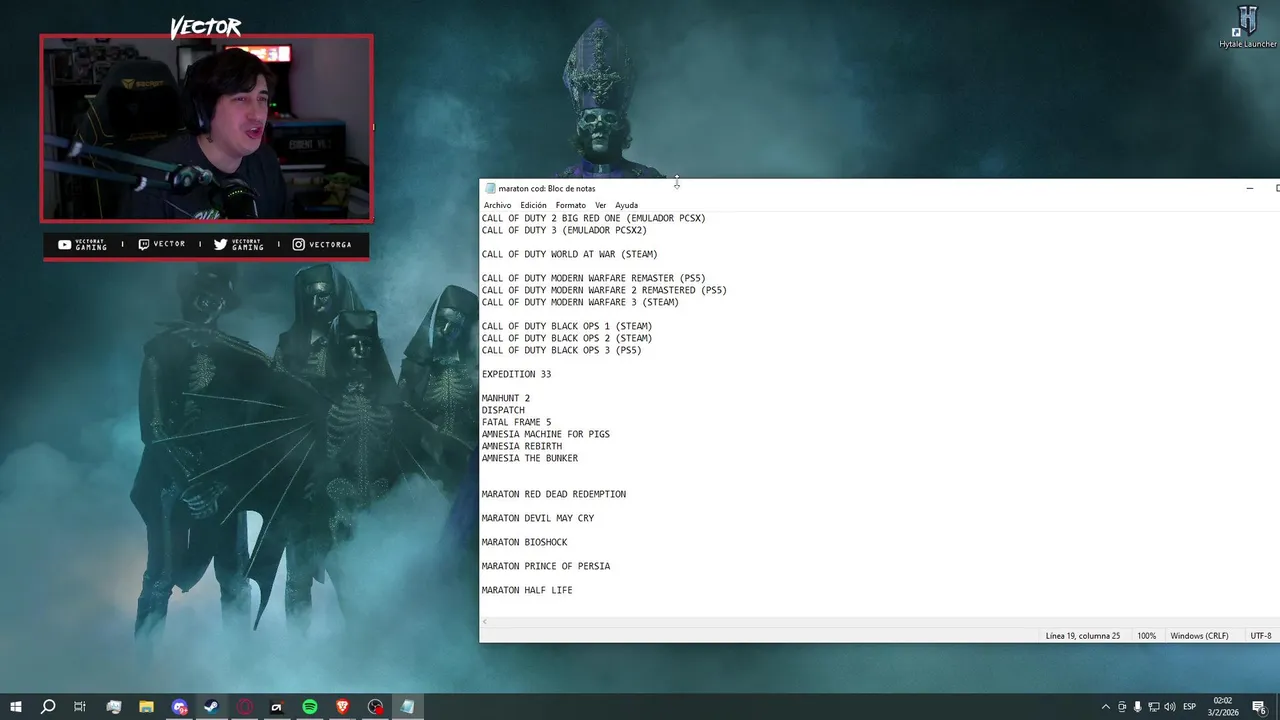Click the 'DISPATCH' line
Screen dimensions: 1280x720
503,410
